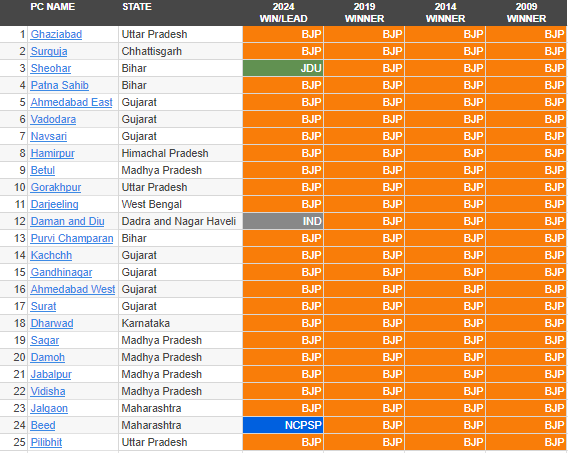The width and height of the screenshot is (568, 453).
Task: Follow the Purvi Champaran link
Action: pyautogui.click(x=72, y=239)
